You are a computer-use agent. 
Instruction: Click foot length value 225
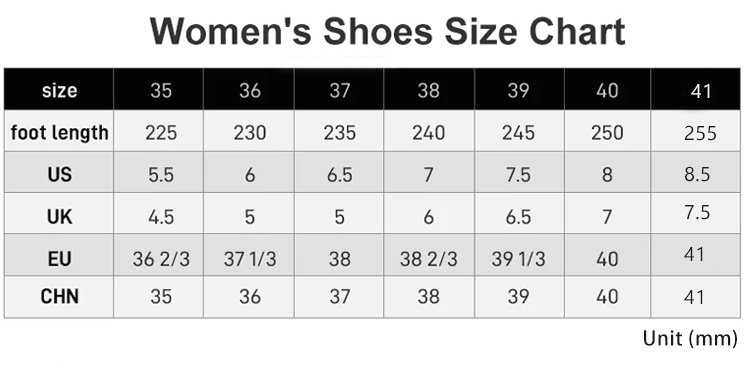(x=161, y=133)
